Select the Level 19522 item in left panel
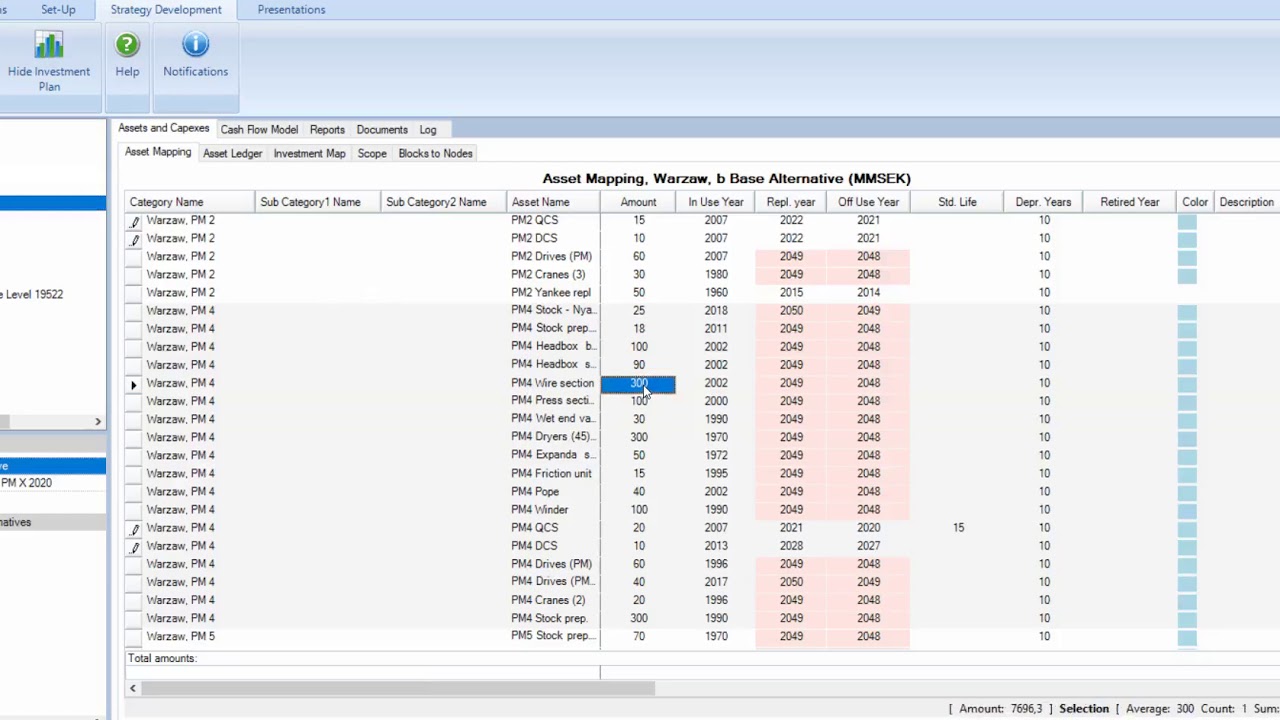The height and width of the screenshot is (720, 1280). 32,294
